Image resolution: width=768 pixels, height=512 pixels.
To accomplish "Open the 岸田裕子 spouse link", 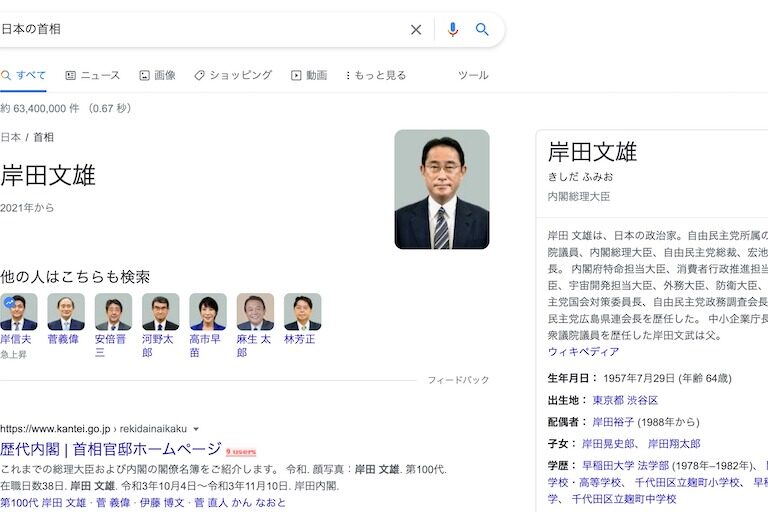I will click(x=613, y=422).
